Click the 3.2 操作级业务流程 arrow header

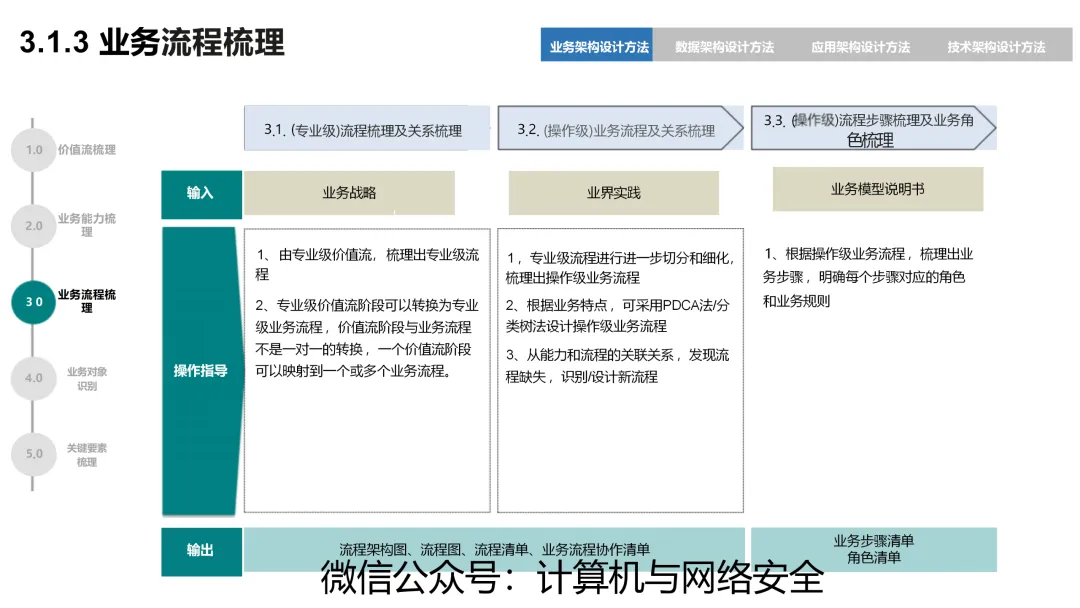tap(620, 128)
